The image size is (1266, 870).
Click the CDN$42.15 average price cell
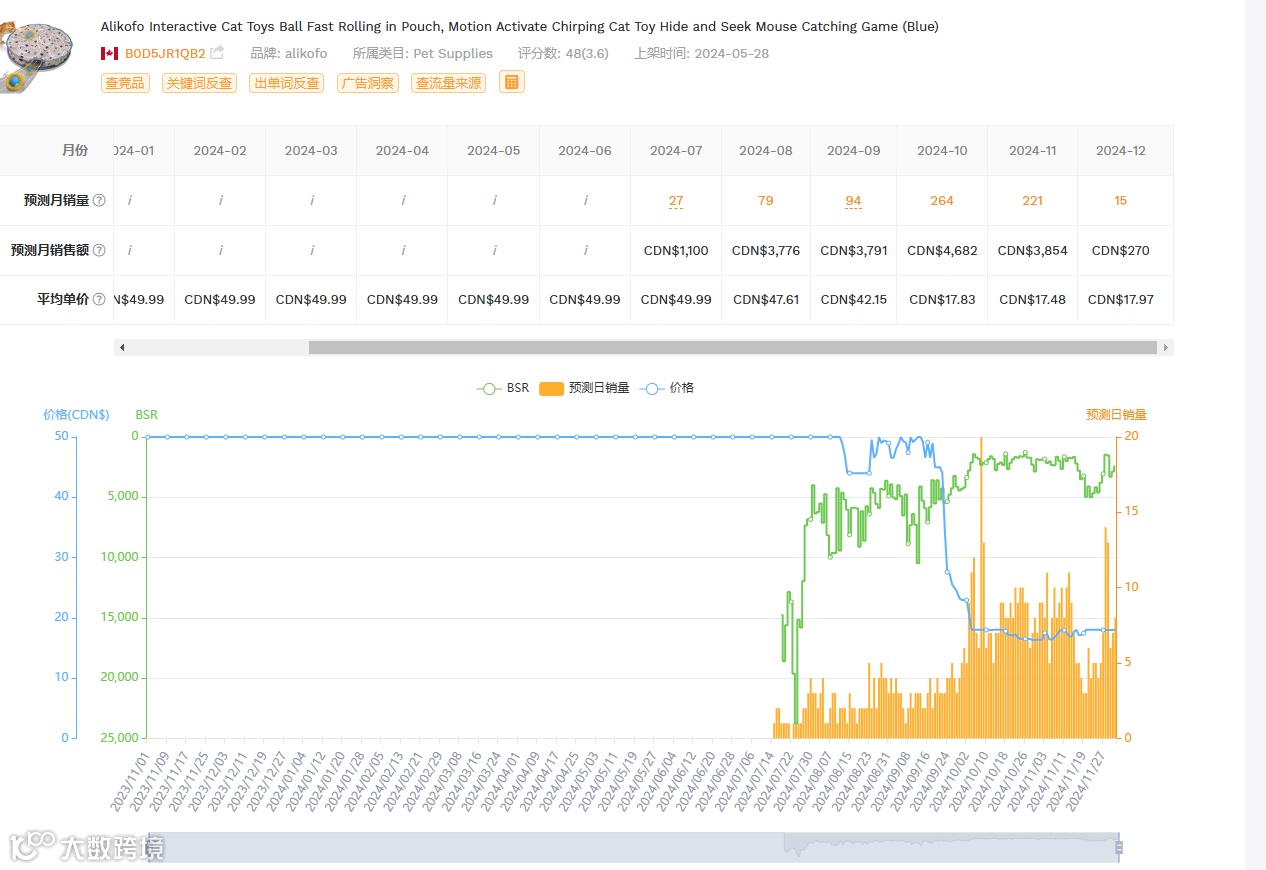pos(853,299)
